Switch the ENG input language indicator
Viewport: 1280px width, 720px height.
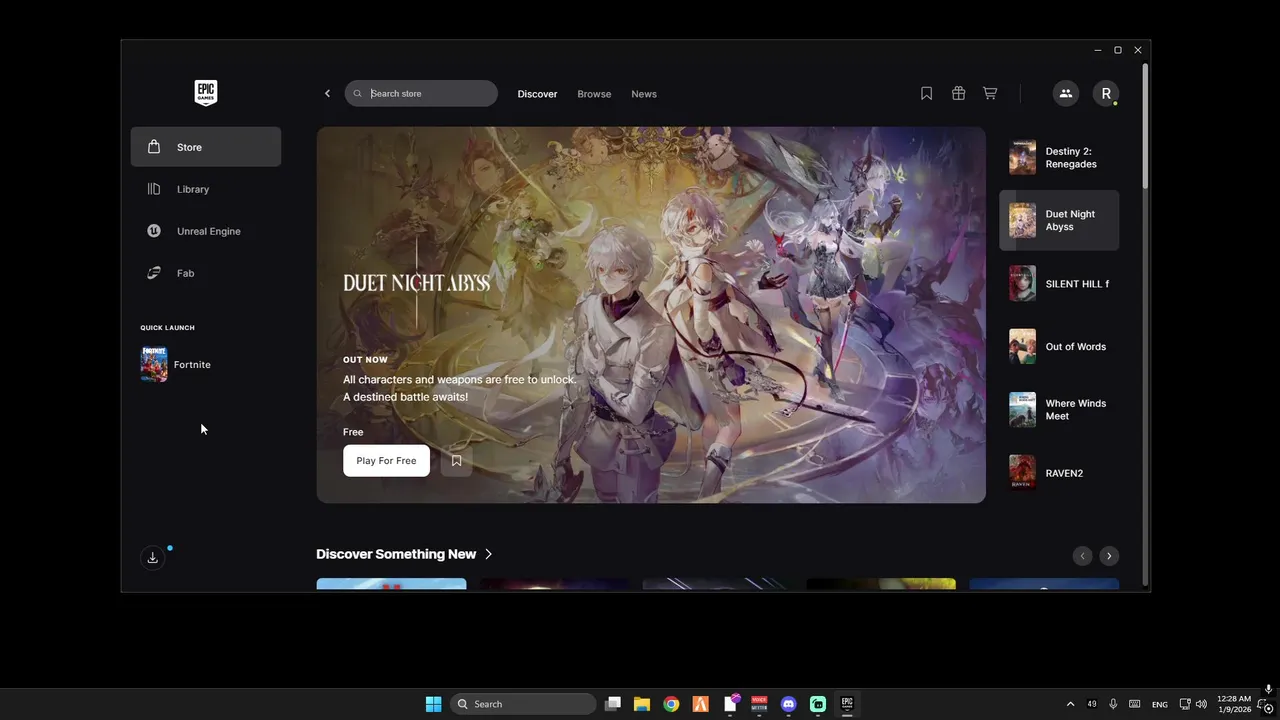(x=1160, y=704)
